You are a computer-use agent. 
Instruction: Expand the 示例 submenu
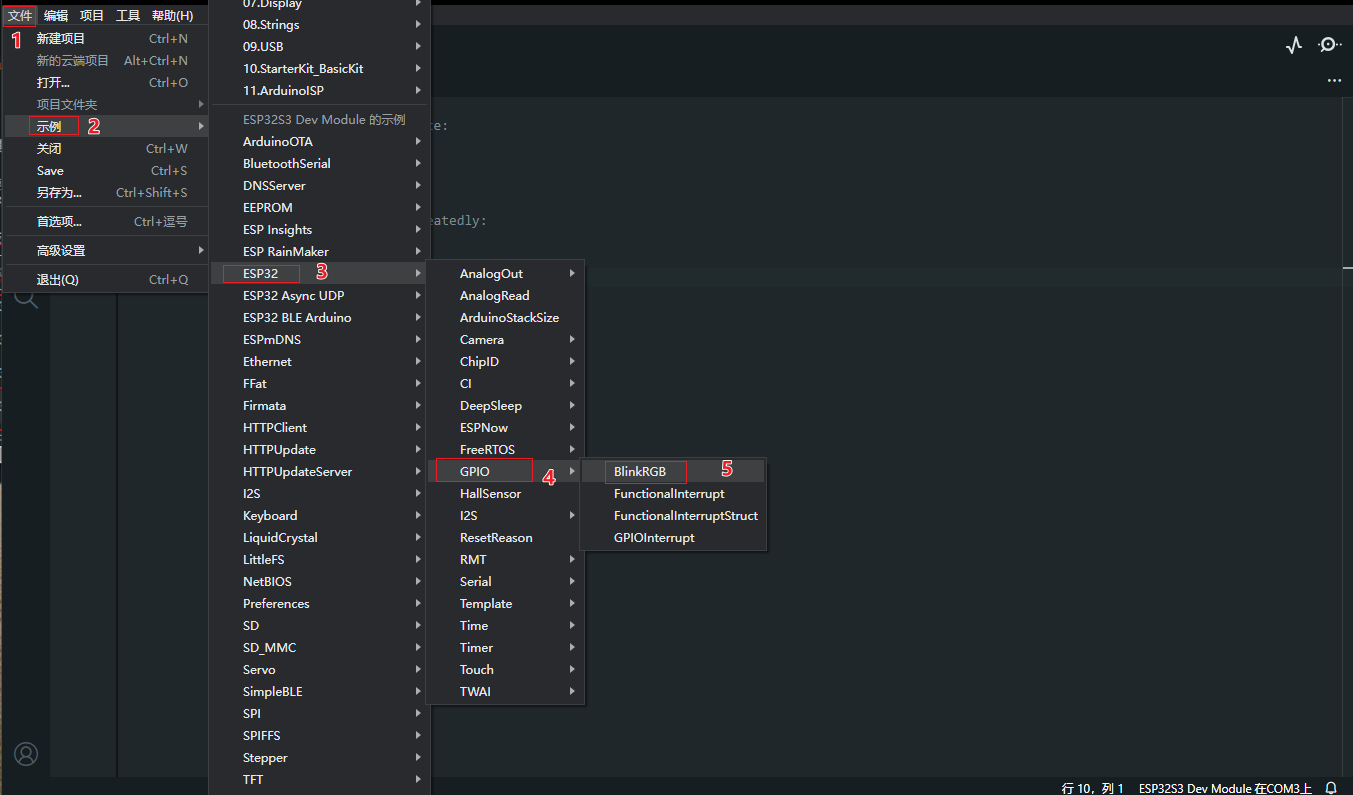pos(106,127)
